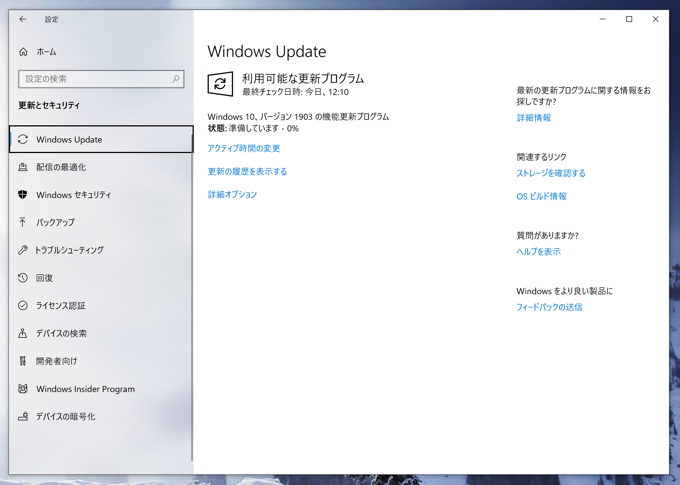
Task: Close the Settings window
Action: 655,19
